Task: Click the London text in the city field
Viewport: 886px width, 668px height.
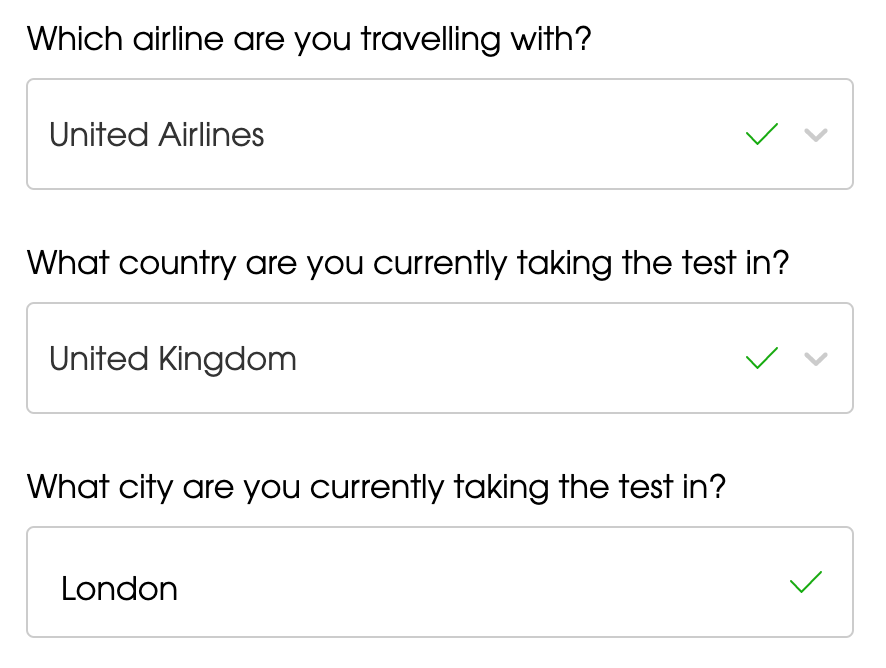Action: coord(119,589)
